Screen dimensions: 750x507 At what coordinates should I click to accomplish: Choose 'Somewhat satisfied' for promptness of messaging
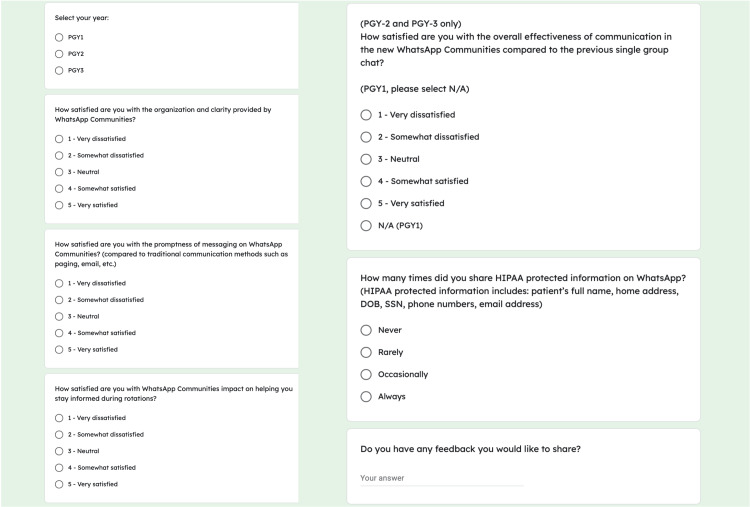[59, 333]
